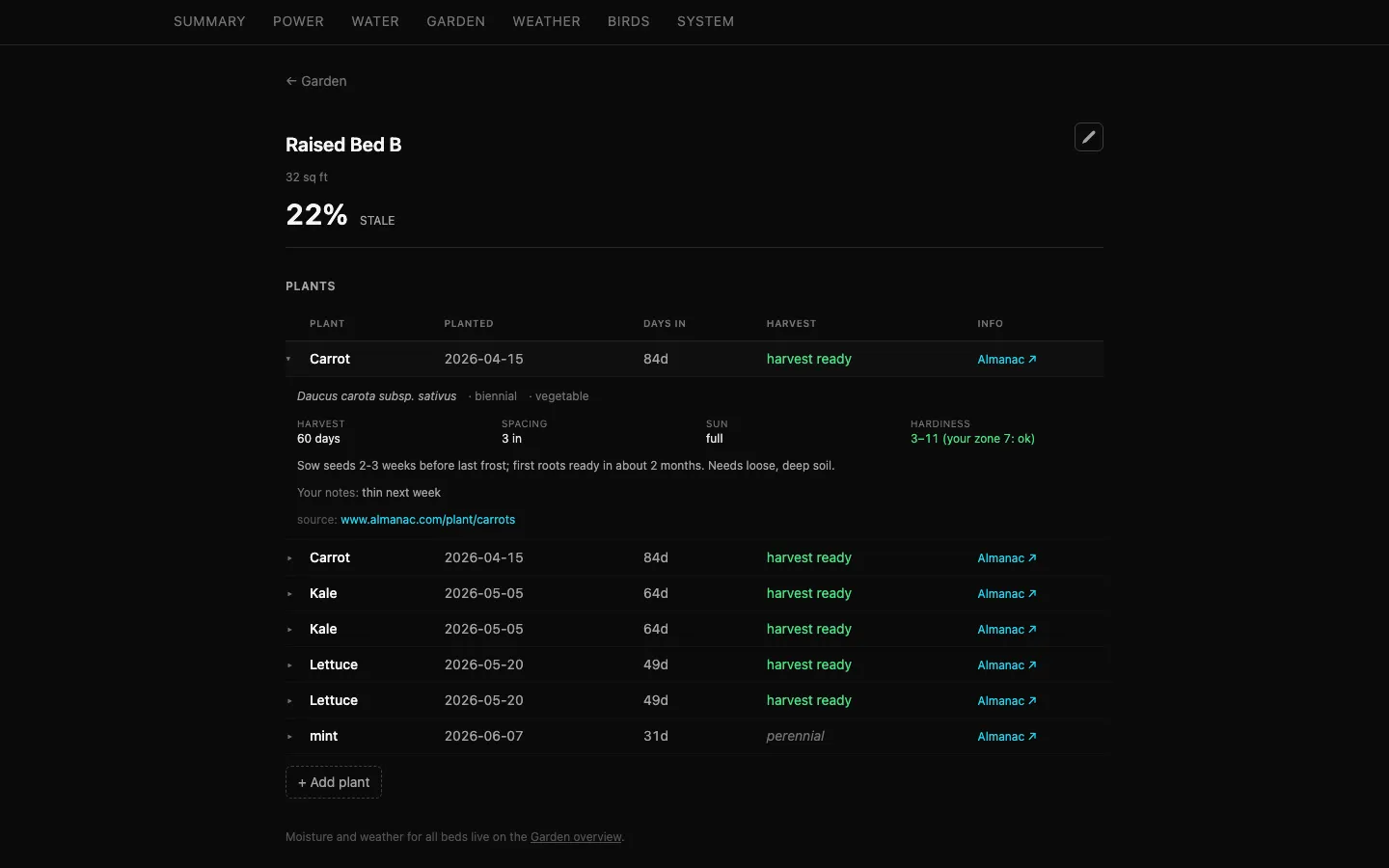This screenshot has width=1389, height=868.
Task: Click the SUMMARY tab
Action: tap(209, 21)
